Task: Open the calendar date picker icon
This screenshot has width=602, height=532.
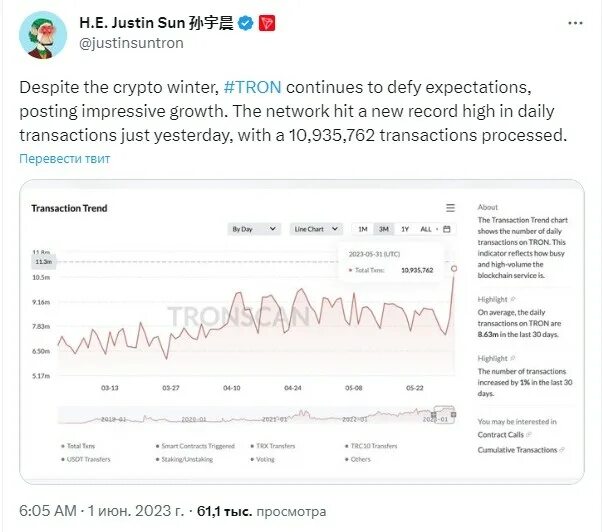Action: (x=447, y=229)
